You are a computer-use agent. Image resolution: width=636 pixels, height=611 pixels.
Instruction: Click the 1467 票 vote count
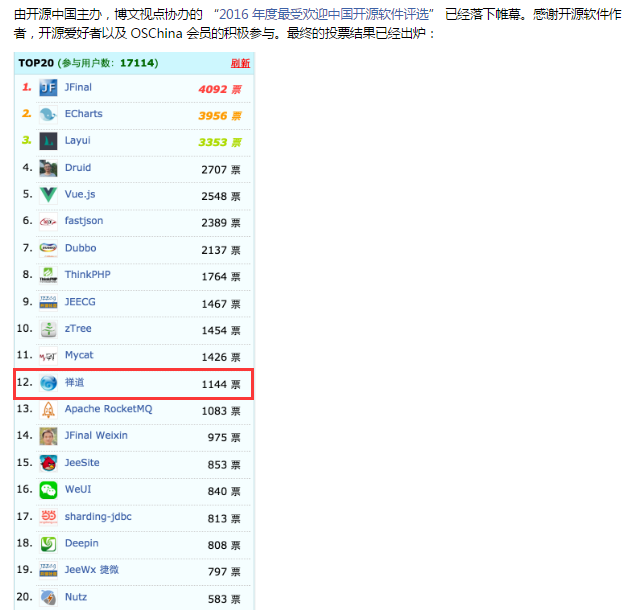(221, 304)
